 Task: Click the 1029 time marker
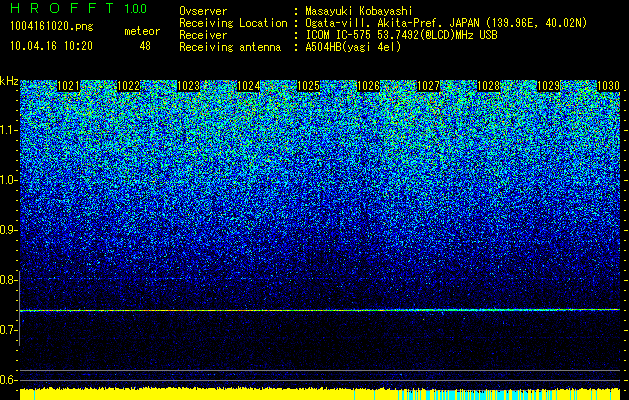(x=548, y=86)
